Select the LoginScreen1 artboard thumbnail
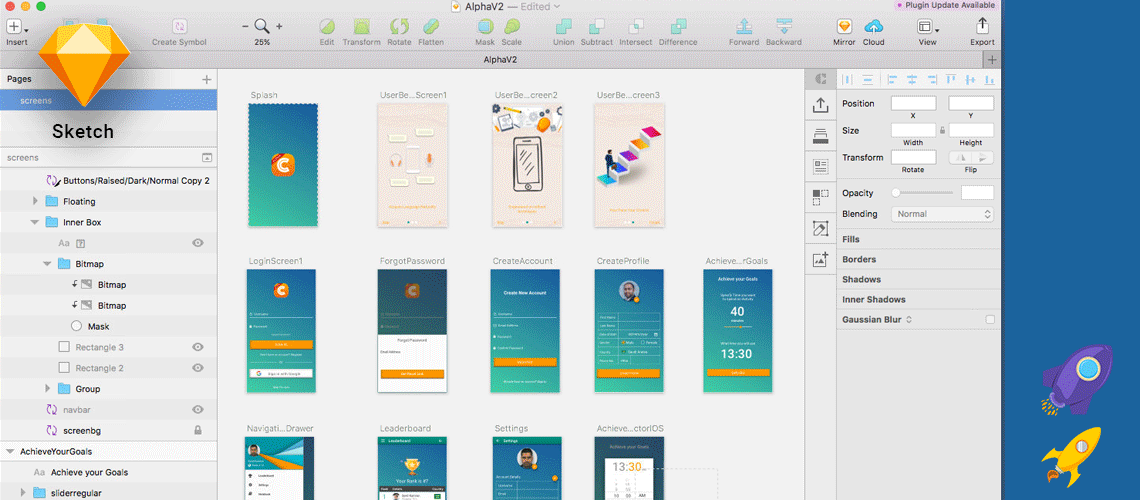 click(277, 330)
